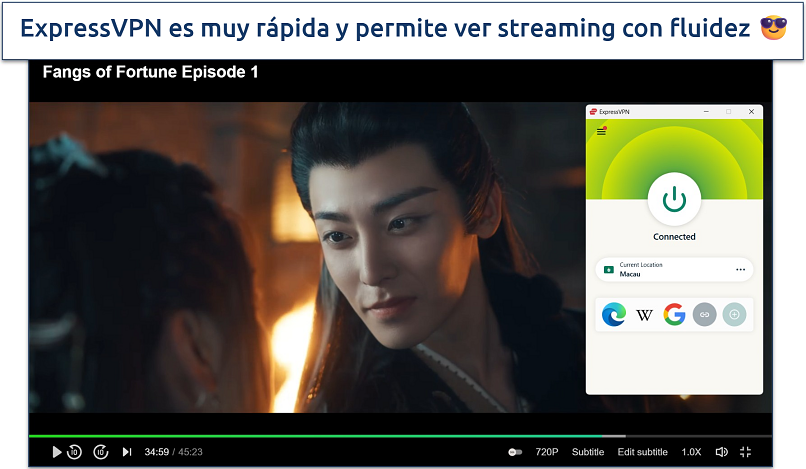The image size is (806, 469).
Task: Open the 720P quality selector
Action: pos(547,452)
